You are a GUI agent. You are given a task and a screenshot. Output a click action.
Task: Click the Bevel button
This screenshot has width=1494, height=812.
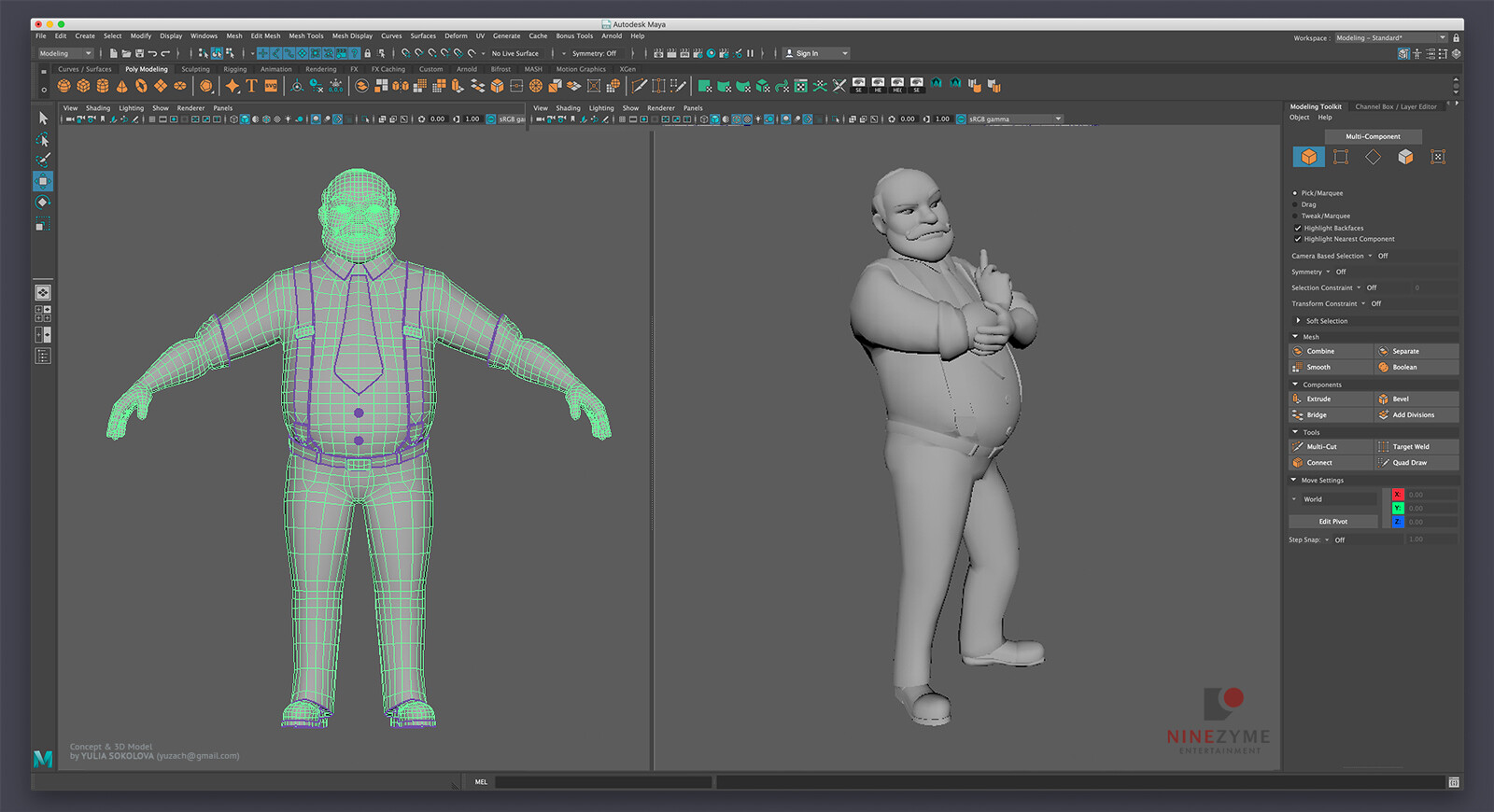coord(1416,399)
